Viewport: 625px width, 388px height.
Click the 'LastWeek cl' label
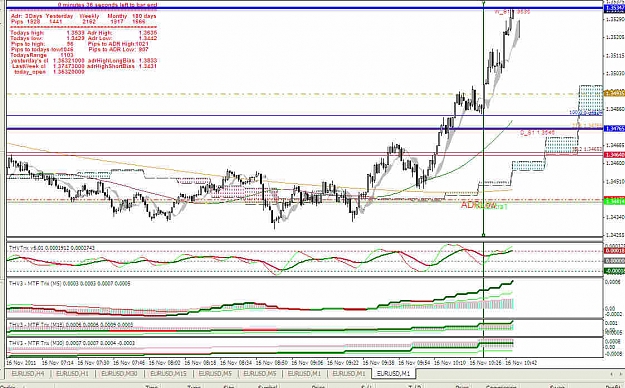(x=29, y=66)
